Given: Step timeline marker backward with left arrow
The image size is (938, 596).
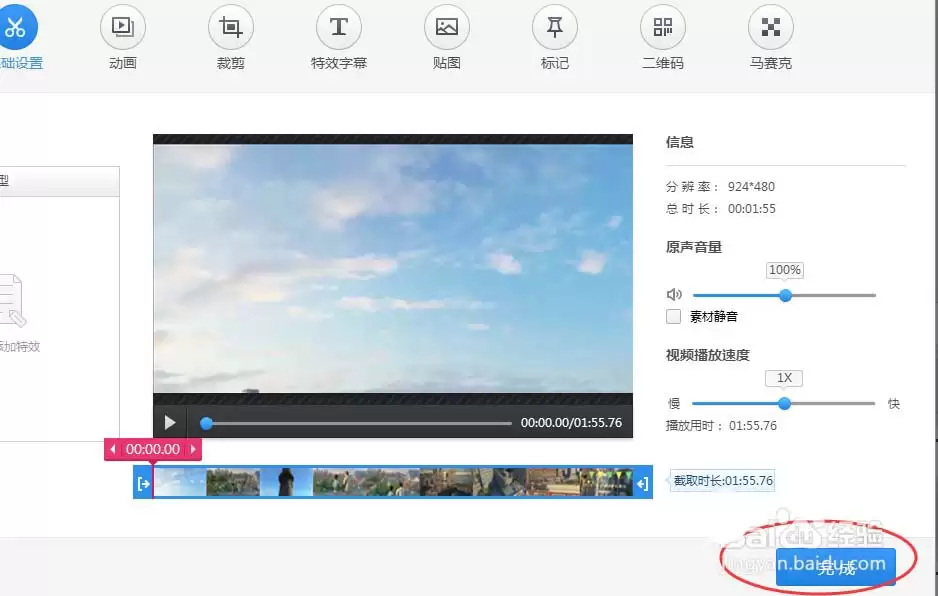Looking at the screenshot, I should 112,449.
